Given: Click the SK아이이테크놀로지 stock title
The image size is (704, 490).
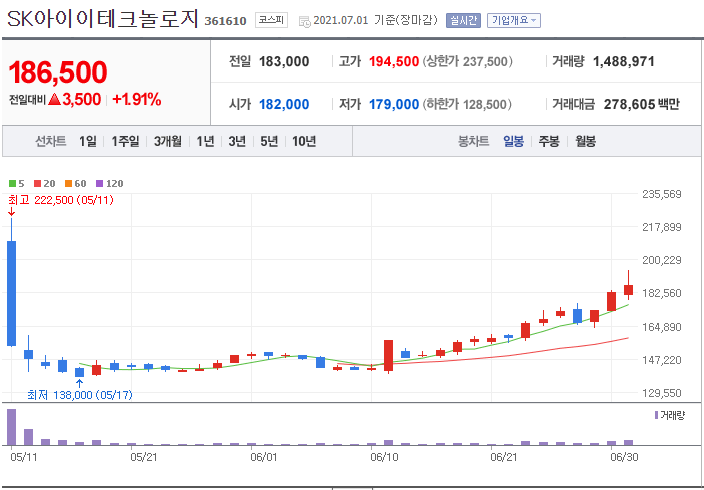Looking at the screenshot, I should click(102, 19).
